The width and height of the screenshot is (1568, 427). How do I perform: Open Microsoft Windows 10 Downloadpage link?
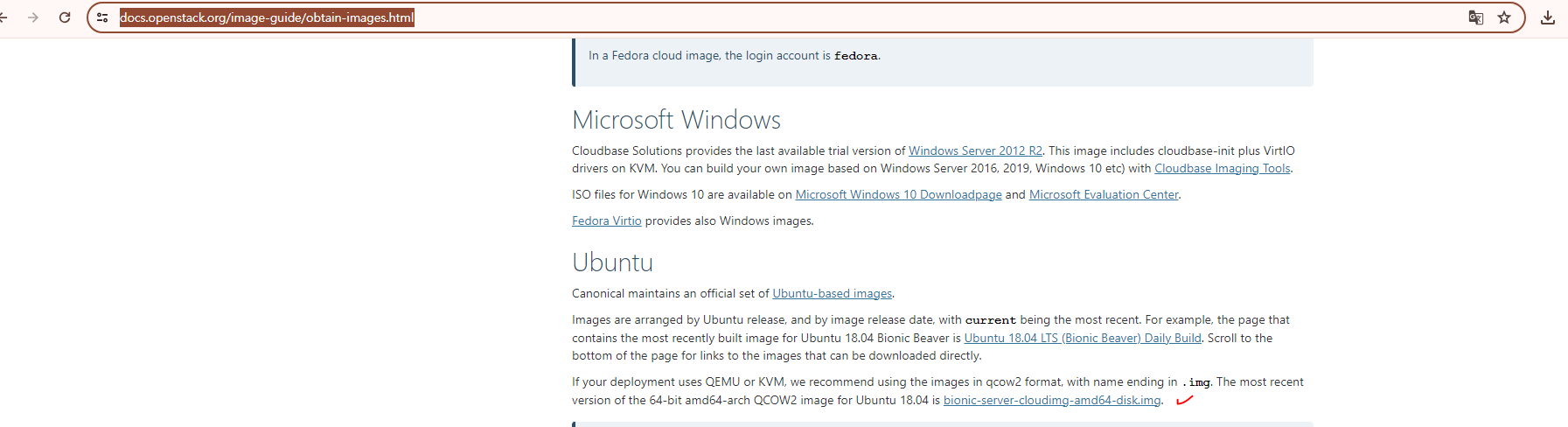pos(898,195)
